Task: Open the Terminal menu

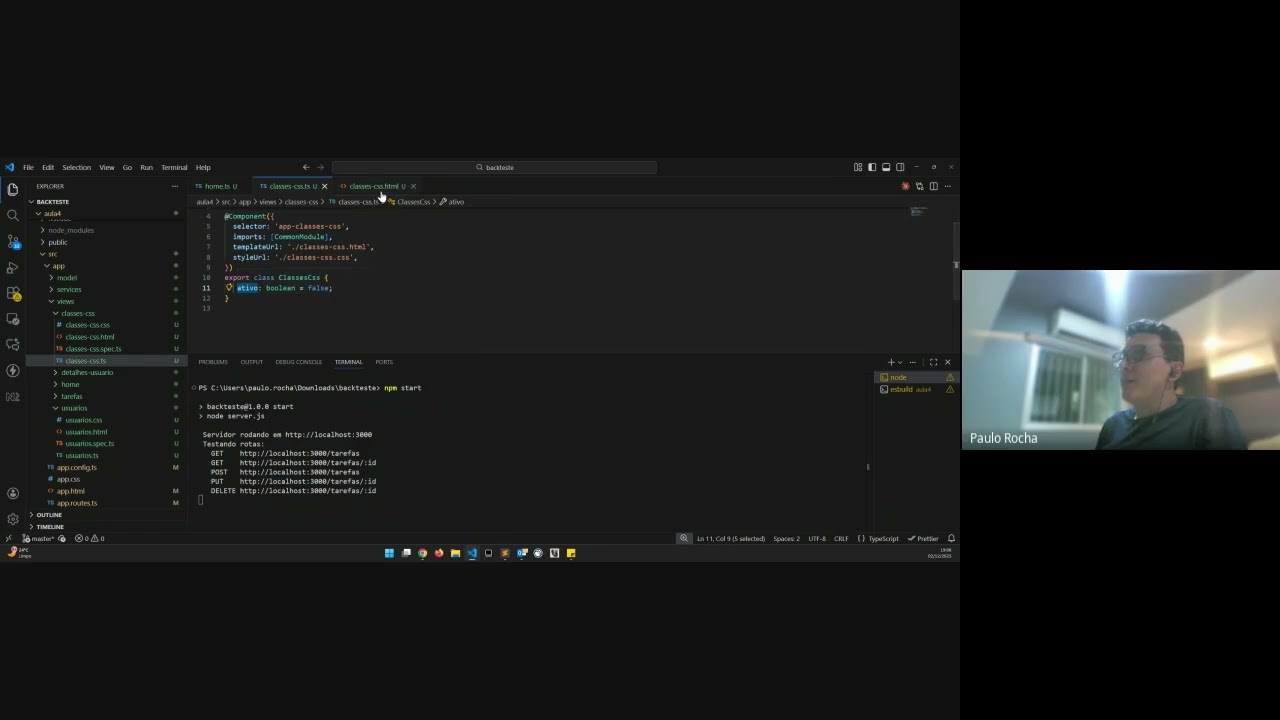Action: tap(174, 167)
